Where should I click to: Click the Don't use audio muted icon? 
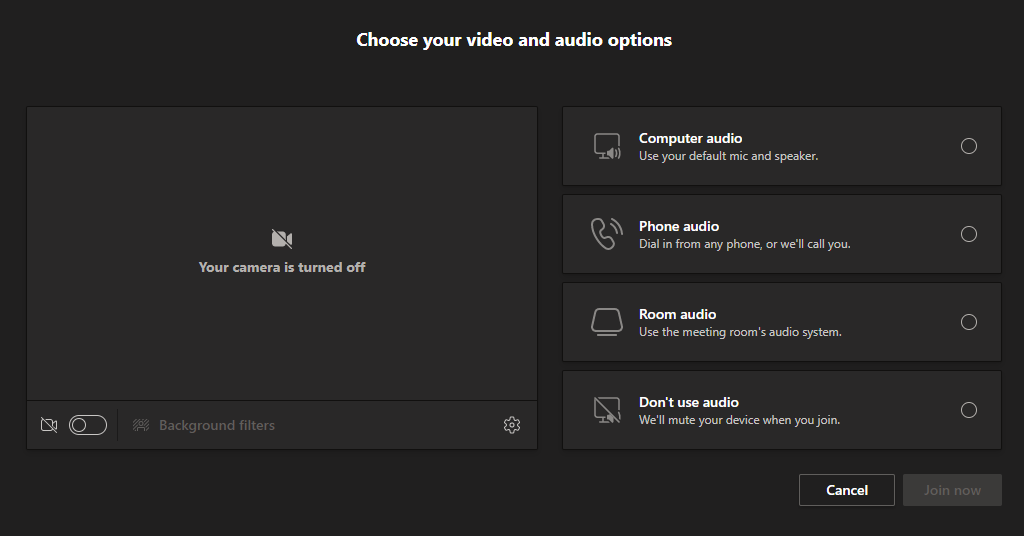pos(607,410)
